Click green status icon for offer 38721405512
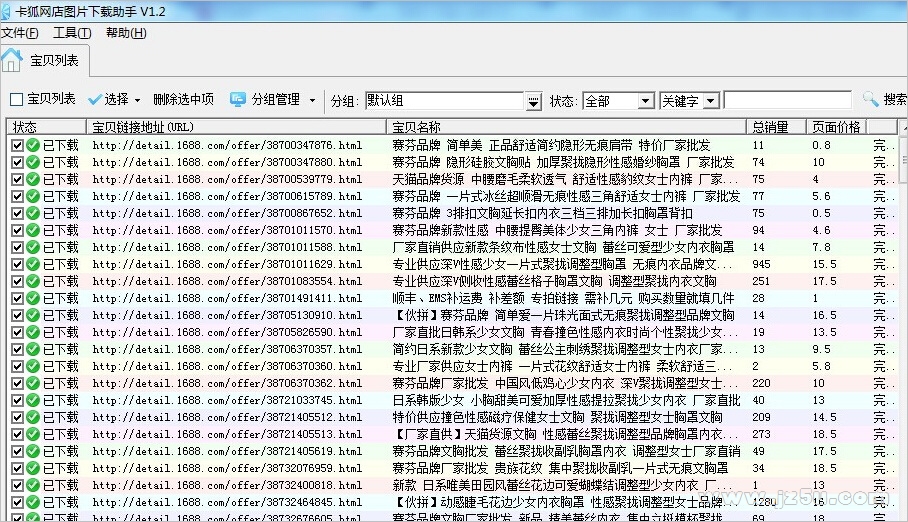Image resolution: width=908 pixels, height=522 pixels. (33, 417)
